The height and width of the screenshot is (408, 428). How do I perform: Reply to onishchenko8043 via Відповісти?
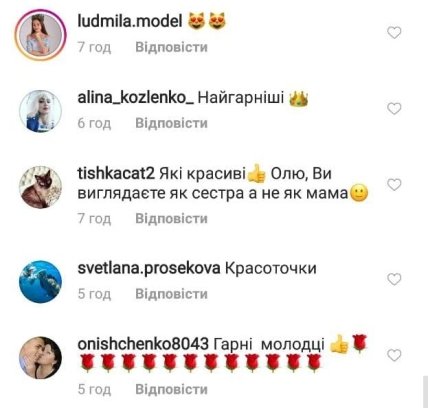coord(171,389)
